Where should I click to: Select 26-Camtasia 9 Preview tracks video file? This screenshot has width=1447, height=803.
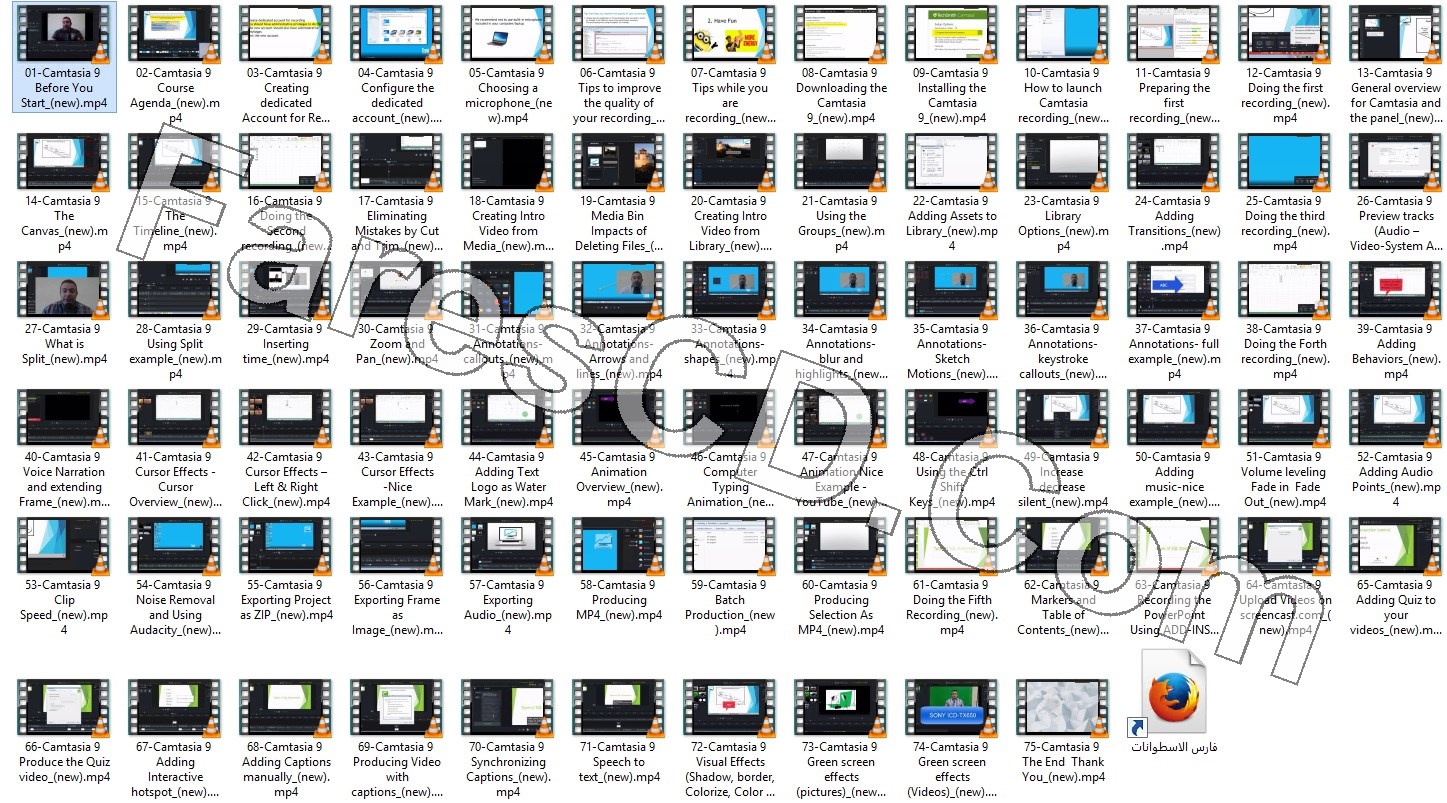[1396, 192]
